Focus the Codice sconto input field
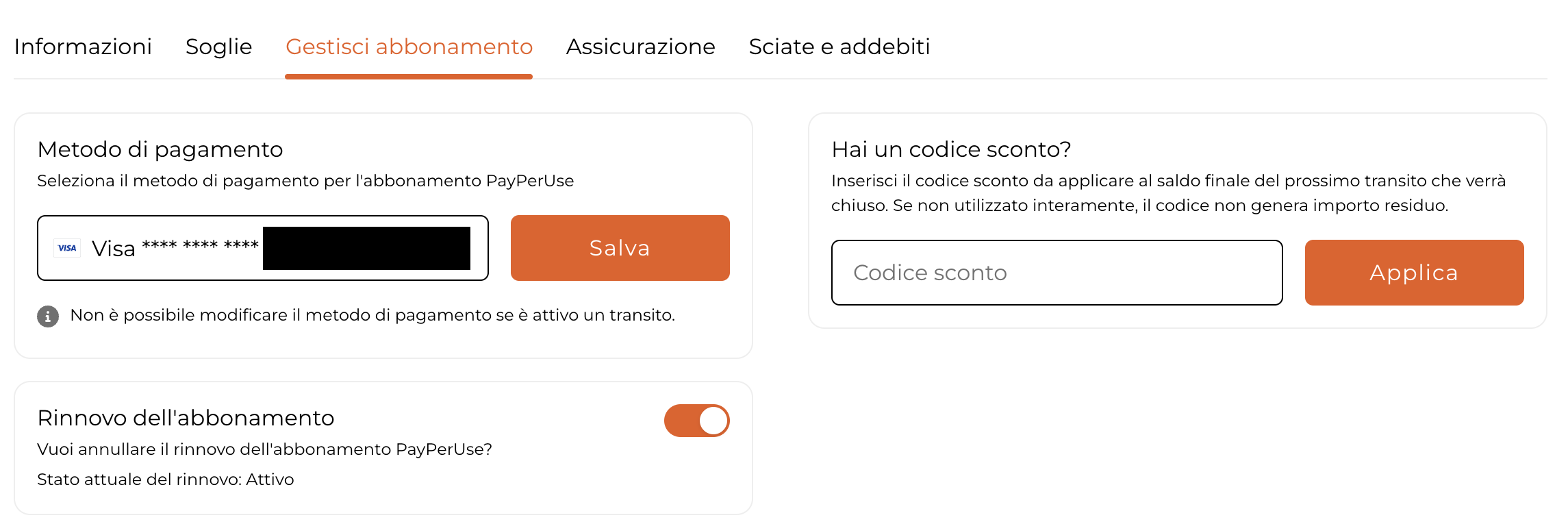The width and height of the screenshot is (1568, 522). pos(1057,273)
